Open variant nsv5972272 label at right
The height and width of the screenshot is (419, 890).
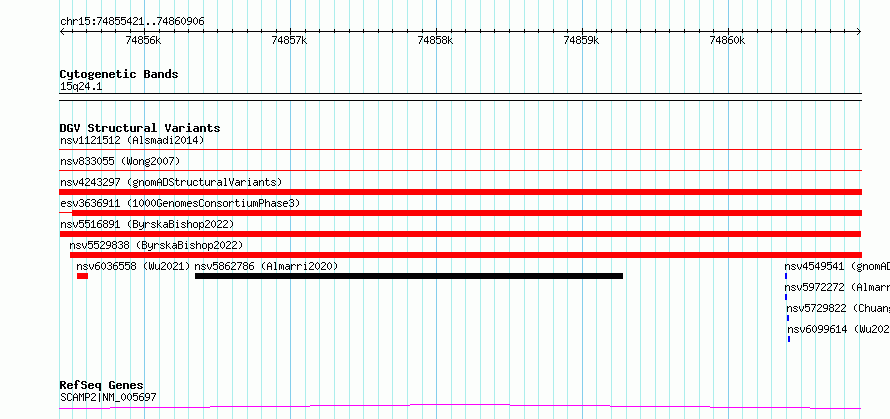(837, 287)
